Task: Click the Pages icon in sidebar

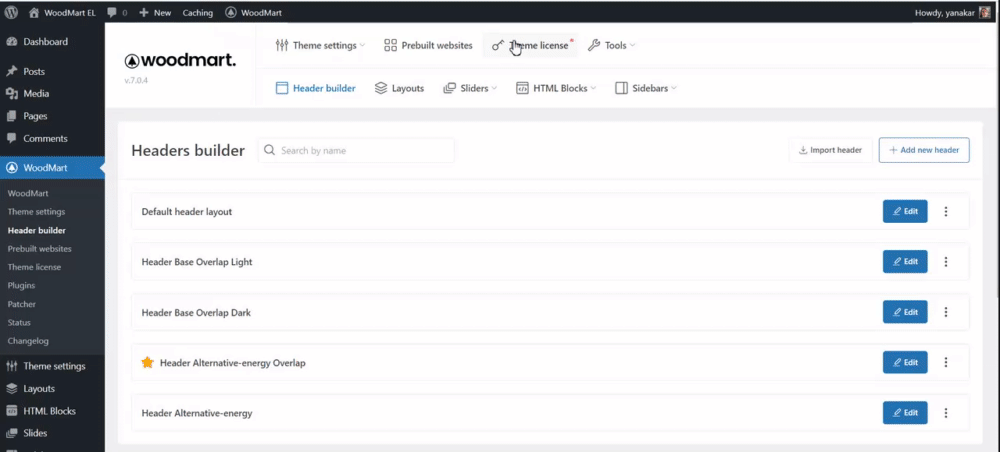Action: point(11,116)
